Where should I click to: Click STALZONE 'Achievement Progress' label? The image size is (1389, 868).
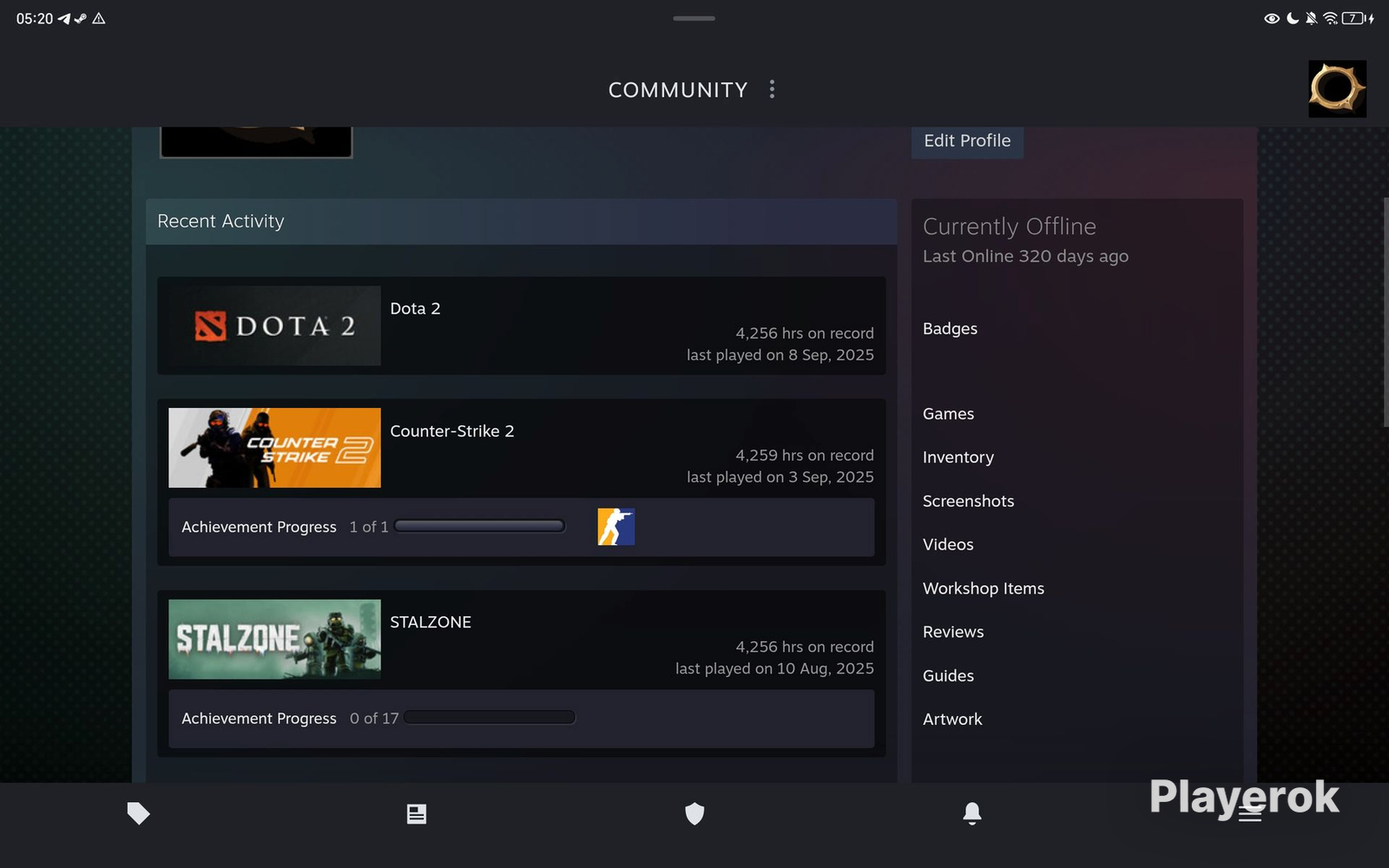259,719
